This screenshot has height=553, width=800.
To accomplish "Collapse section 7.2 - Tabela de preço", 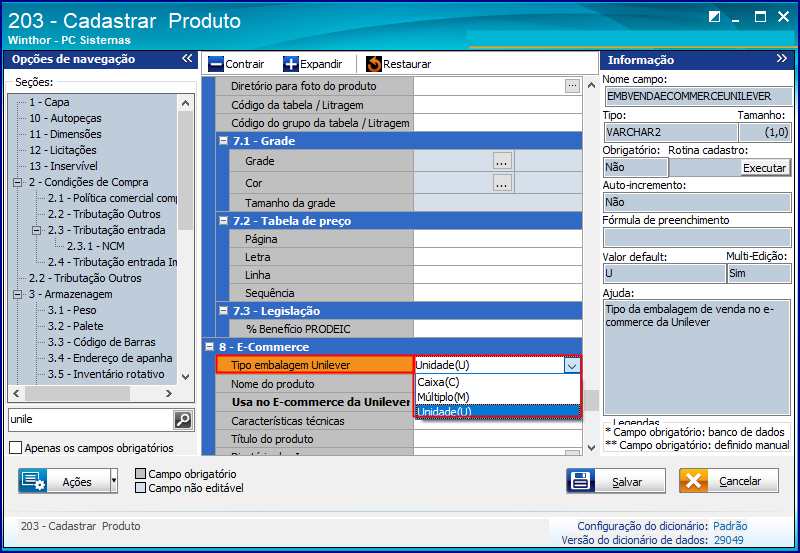I will point(223,221).
